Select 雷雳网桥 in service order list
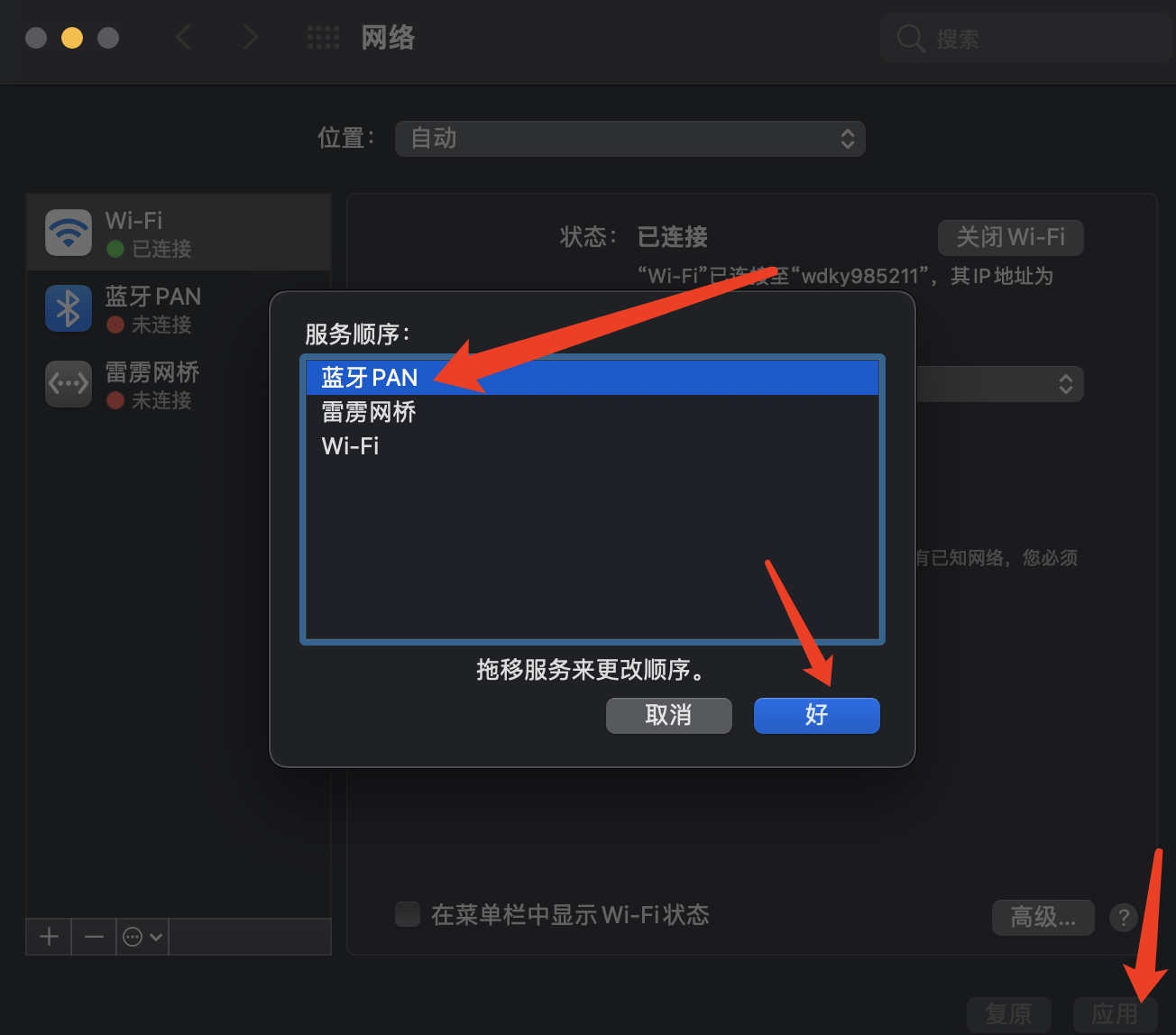Image resolution: width=1176 pixels, height=1035 pixels. point(592,412)
